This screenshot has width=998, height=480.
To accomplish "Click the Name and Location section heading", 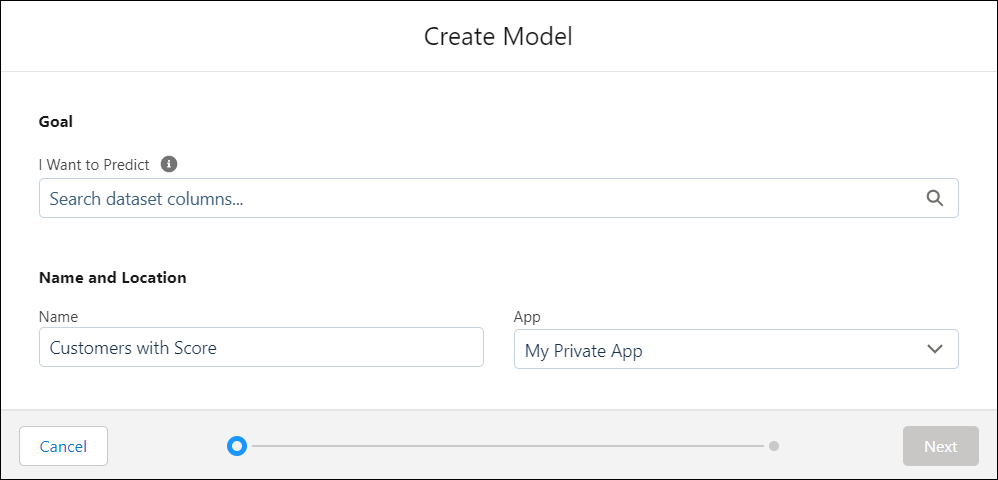I will [x=113, y=278].
